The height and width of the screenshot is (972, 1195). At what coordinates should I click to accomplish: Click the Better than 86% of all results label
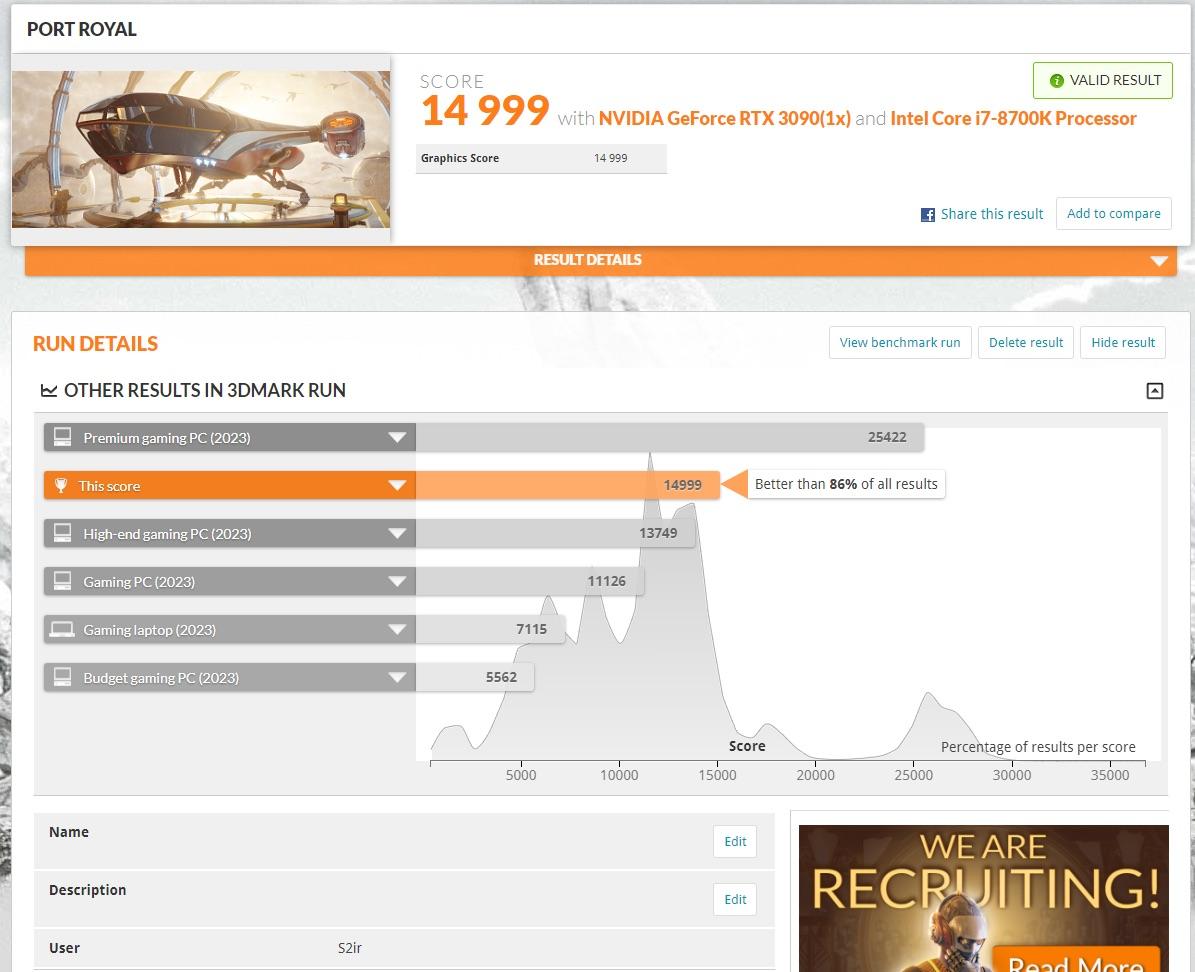[846, 484]
